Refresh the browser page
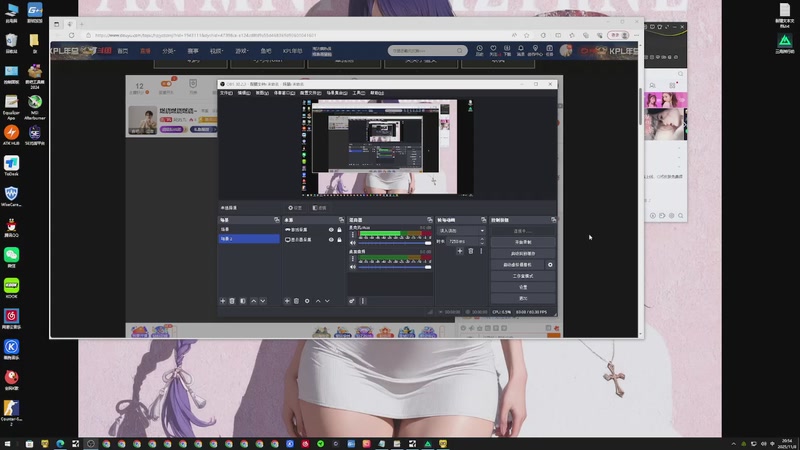 pyautogui.click(x=71, y=35)
